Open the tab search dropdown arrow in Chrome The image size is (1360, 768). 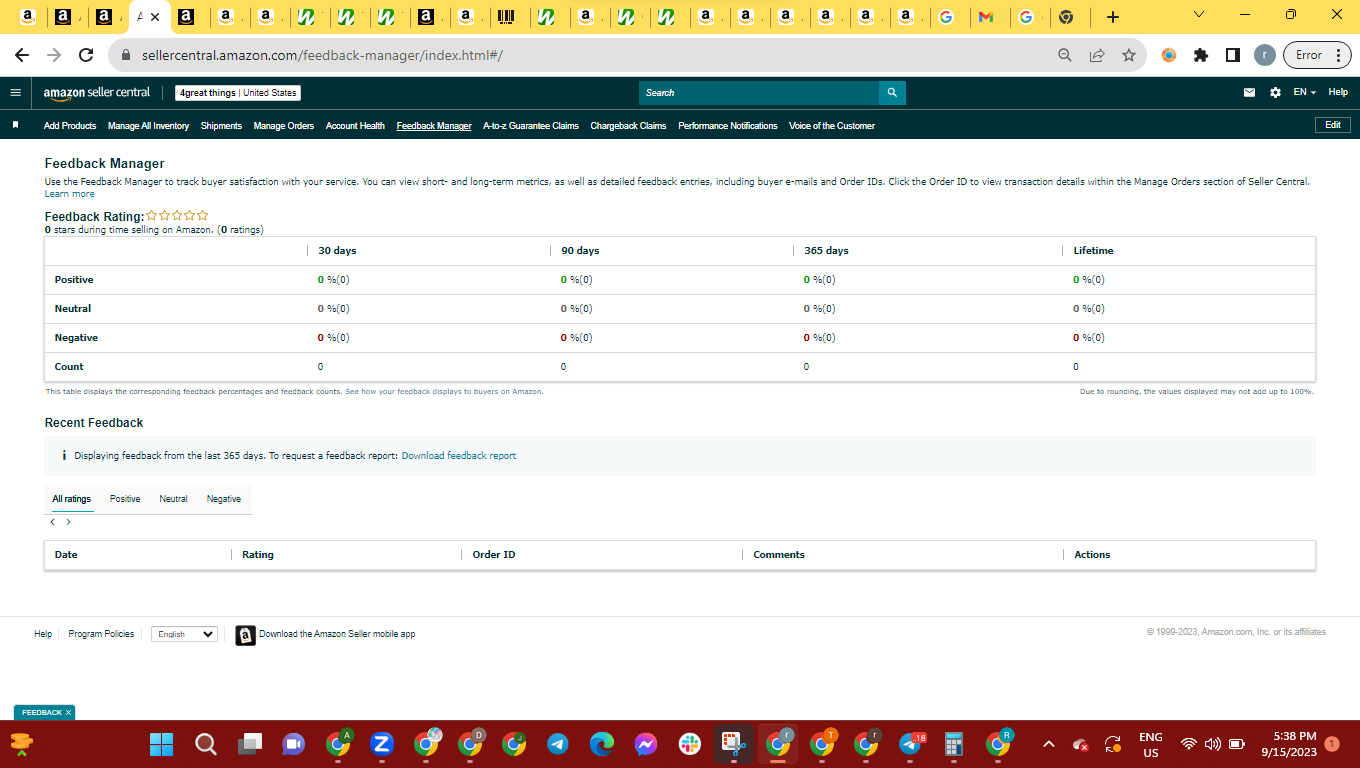(x=1199, y=15)
